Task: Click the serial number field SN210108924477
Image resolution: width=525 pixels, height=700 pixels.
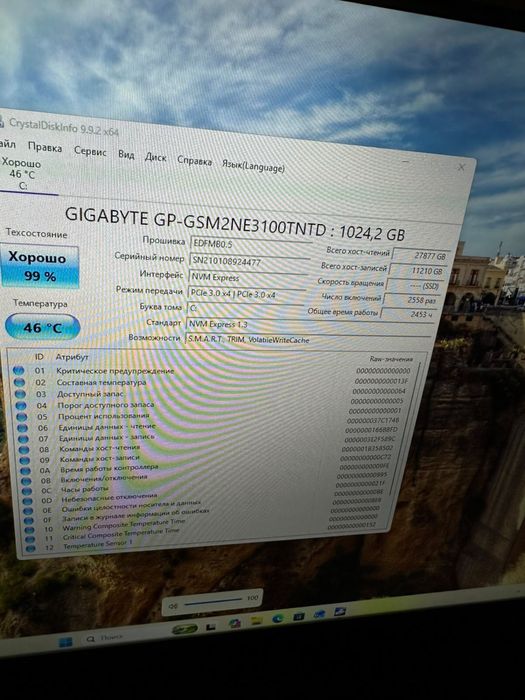Action: click(250, 262)
